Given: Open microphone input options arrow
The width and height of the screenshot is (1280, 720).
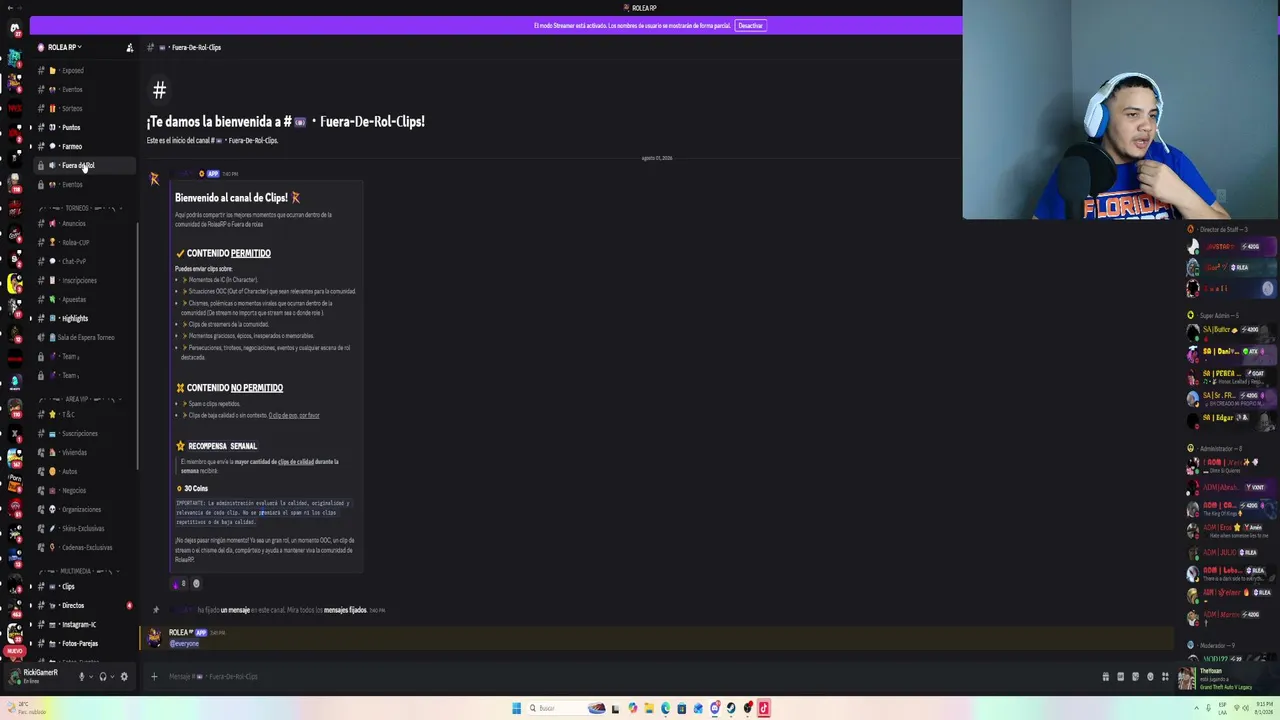Looking at the screenshot, I should pyautogui.click(x=91, y=676).
